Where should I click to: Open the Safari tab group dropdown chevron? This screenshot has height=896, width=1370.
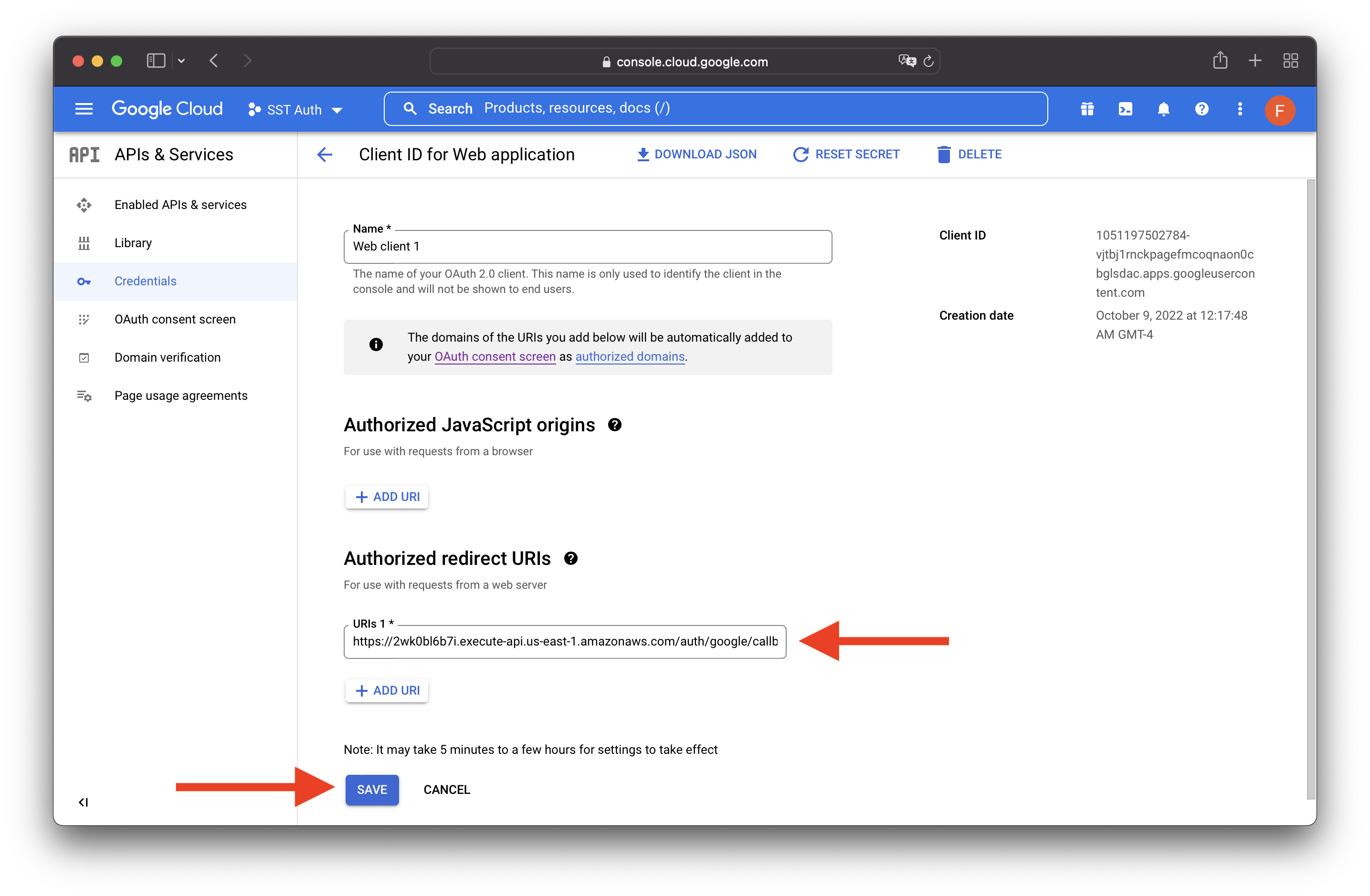pos(181,61)
